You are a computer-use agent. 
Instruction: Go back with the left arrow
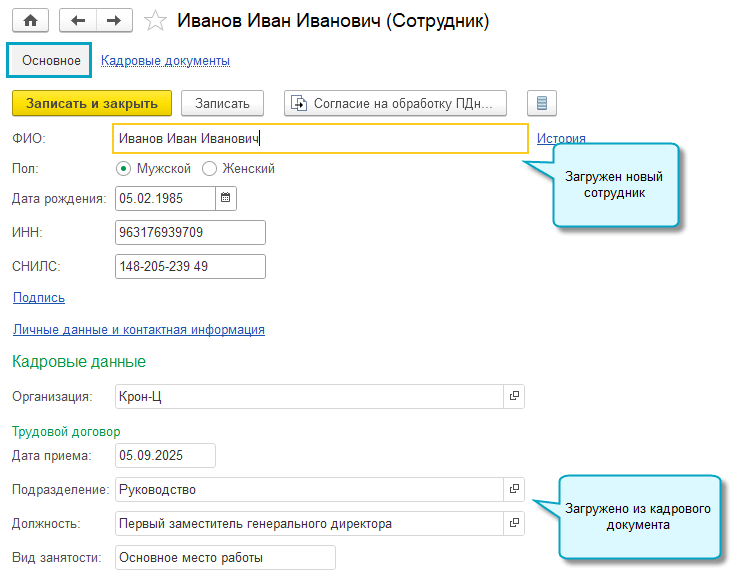pos(78,20)
